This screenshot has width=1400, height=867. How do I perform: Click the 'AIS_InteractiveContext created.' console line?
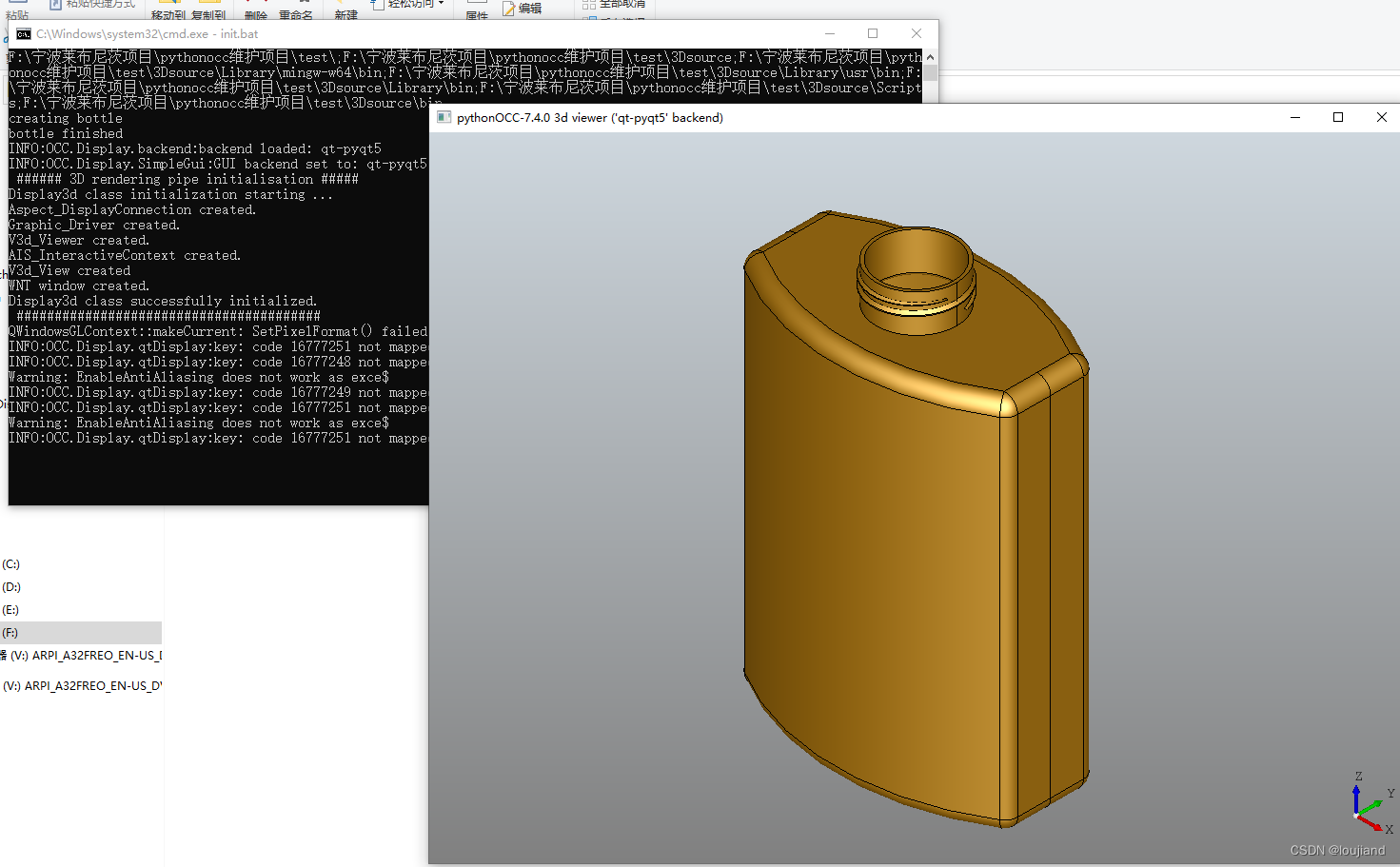click(x=125, y=255)
